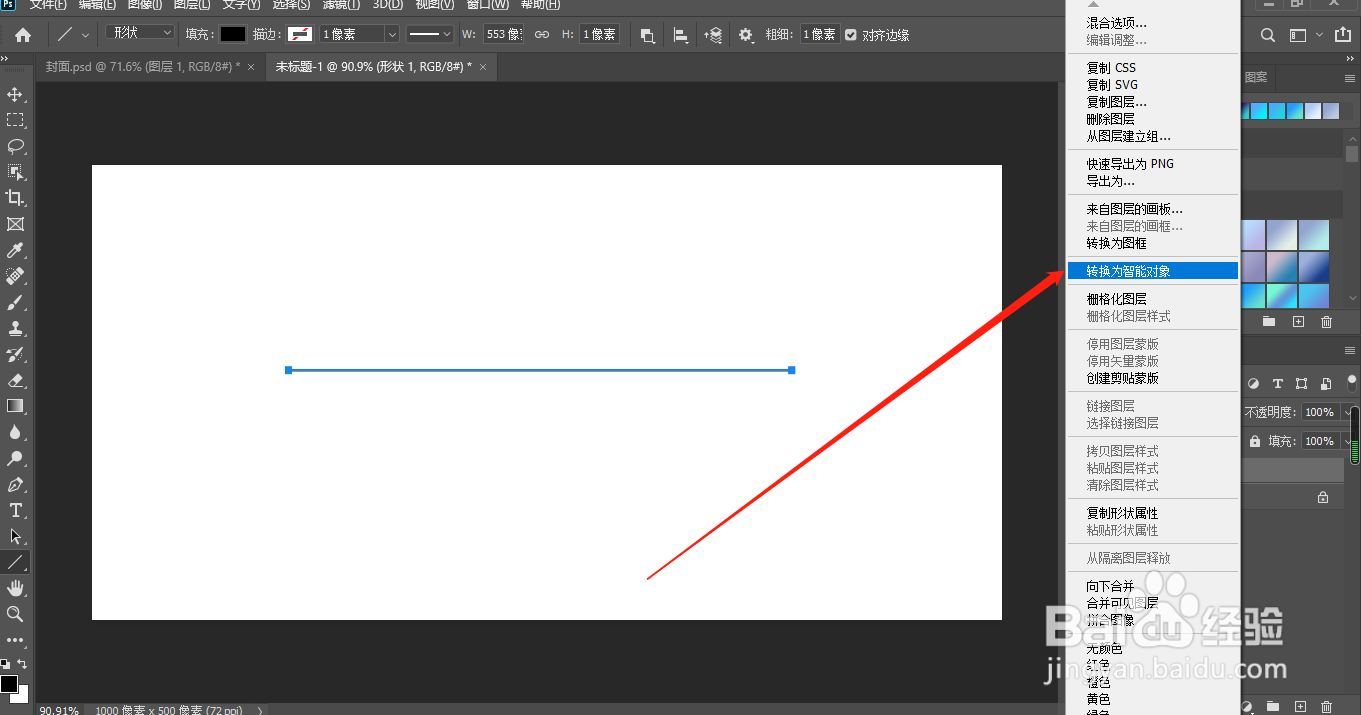Toggle the 对齐边缘 checkbox
1361x715 pixels.
pyautogui.click(x=851, y=35)
